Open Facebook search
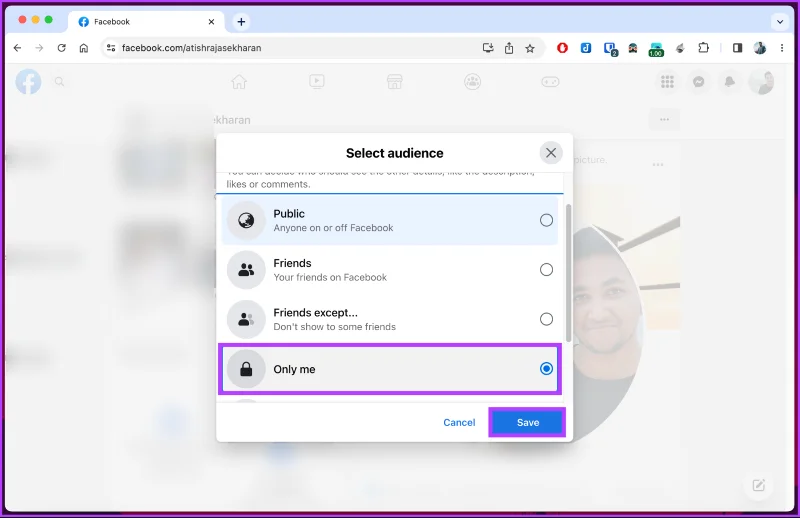 pyautogui.click(x=59, y=82)
